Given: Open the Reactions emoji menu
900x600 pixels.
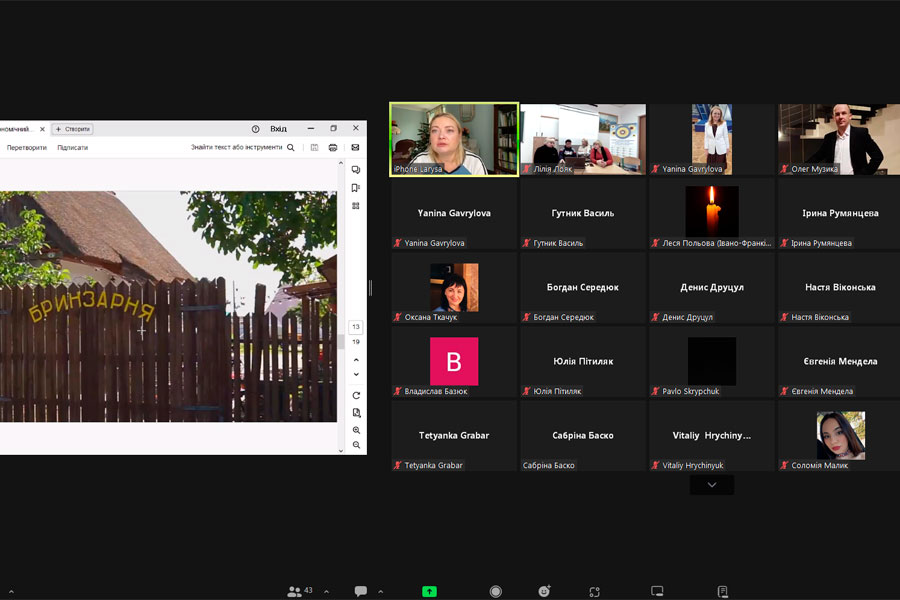Looking at the screenshot, I should coord(544,591).
